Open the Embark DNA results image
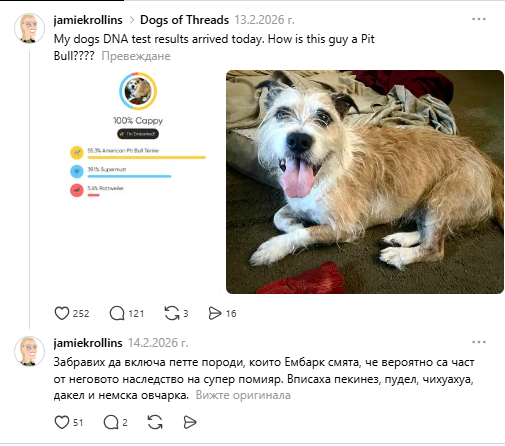Image resolution: width=505 pixels, height=446 pixels. point(138,182)
